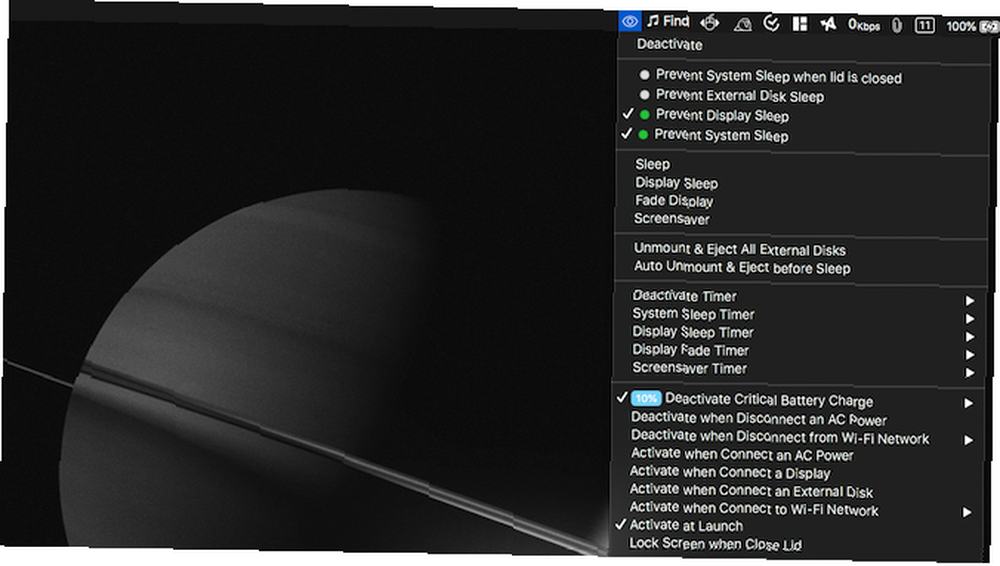The height and width of the screenshot is (566, 1000).
Task: Click the paperclip icon in the menu bar
Action: 897,26
